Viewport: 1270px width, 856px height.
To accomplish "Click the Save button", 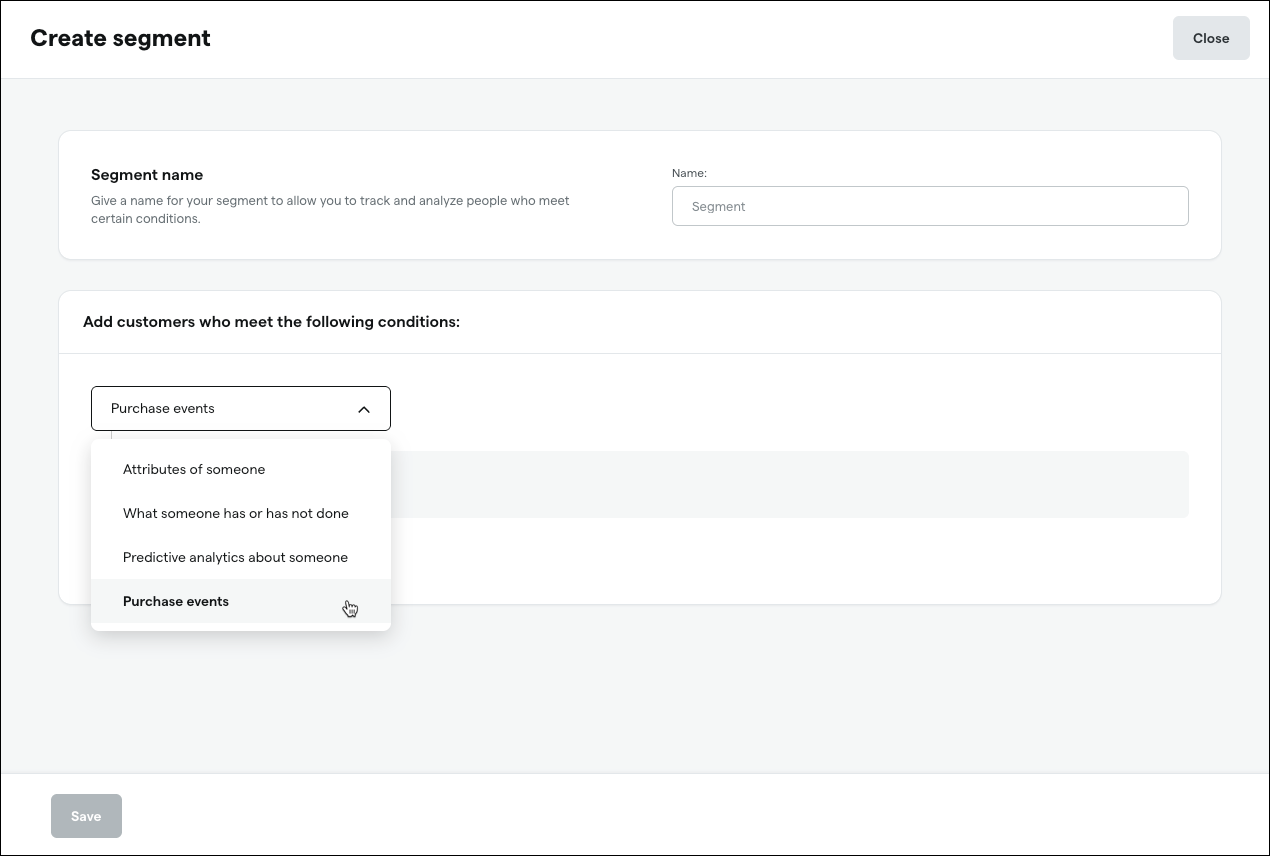I will (86, 816).
